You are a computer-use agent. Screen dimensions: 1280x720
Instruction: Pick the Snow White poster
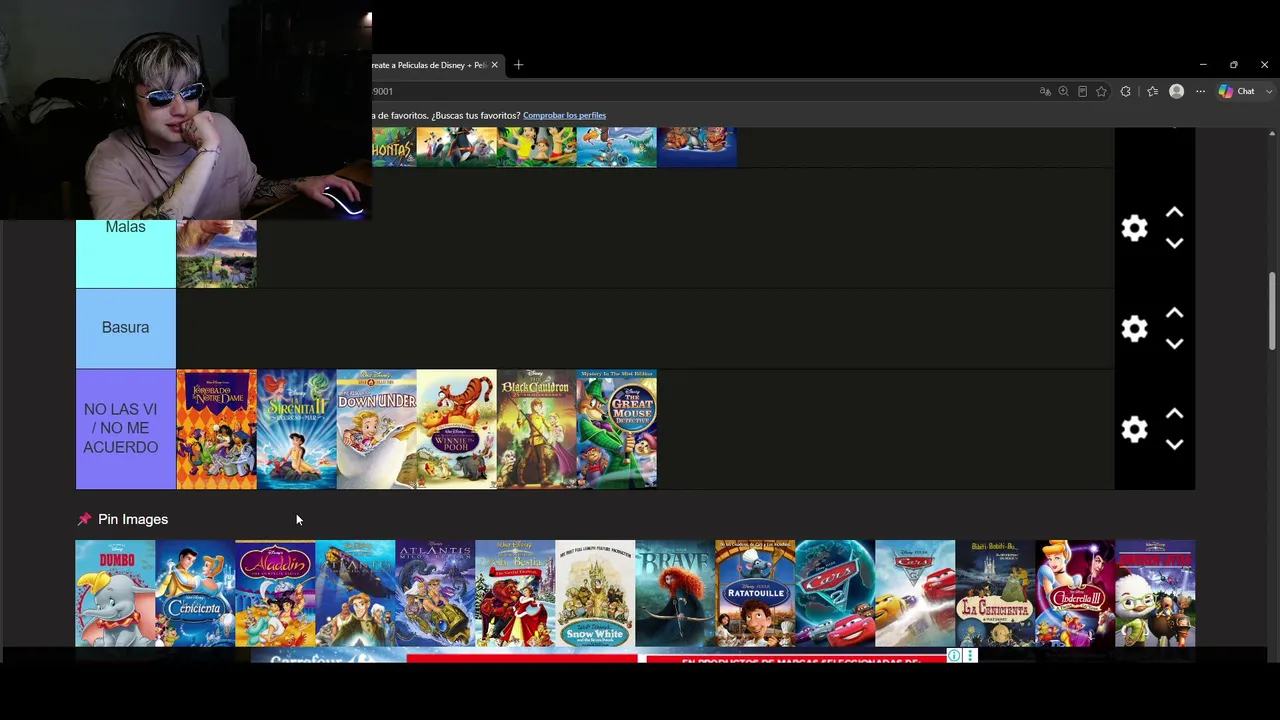[x=595, y=594]
